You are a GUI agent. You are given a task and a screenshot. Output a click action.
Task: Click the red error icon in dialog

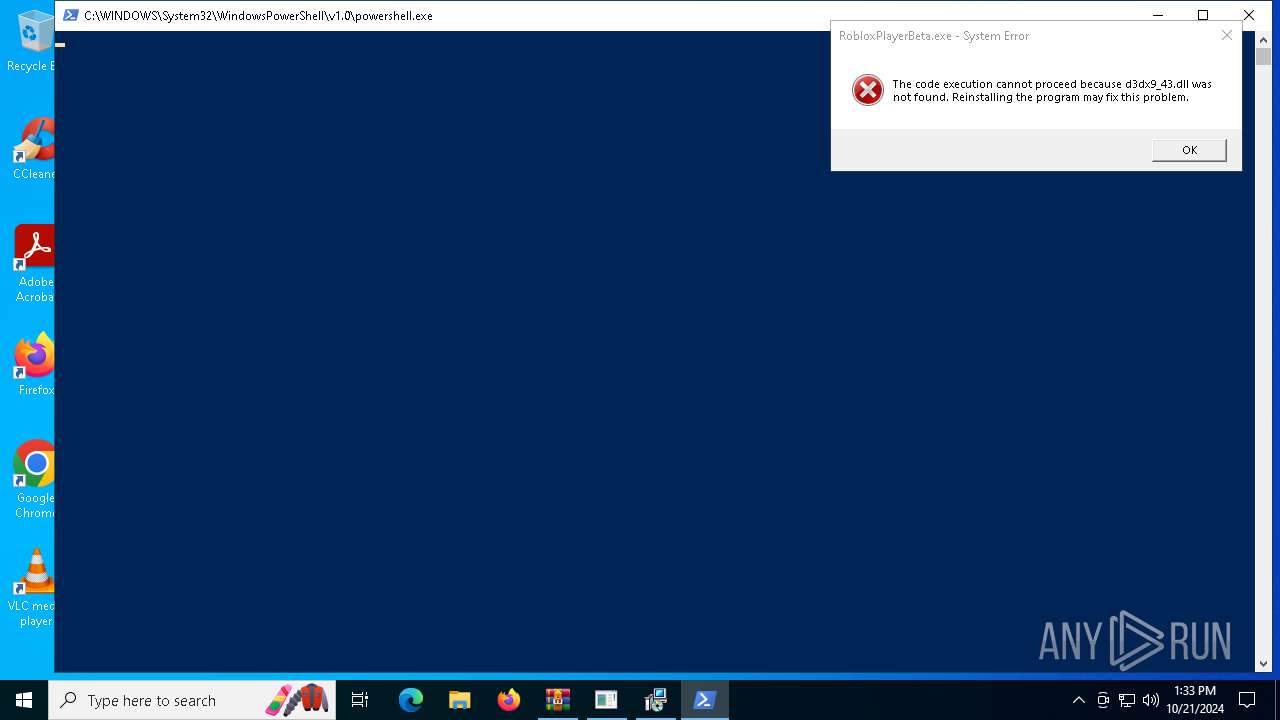point(867,90)
